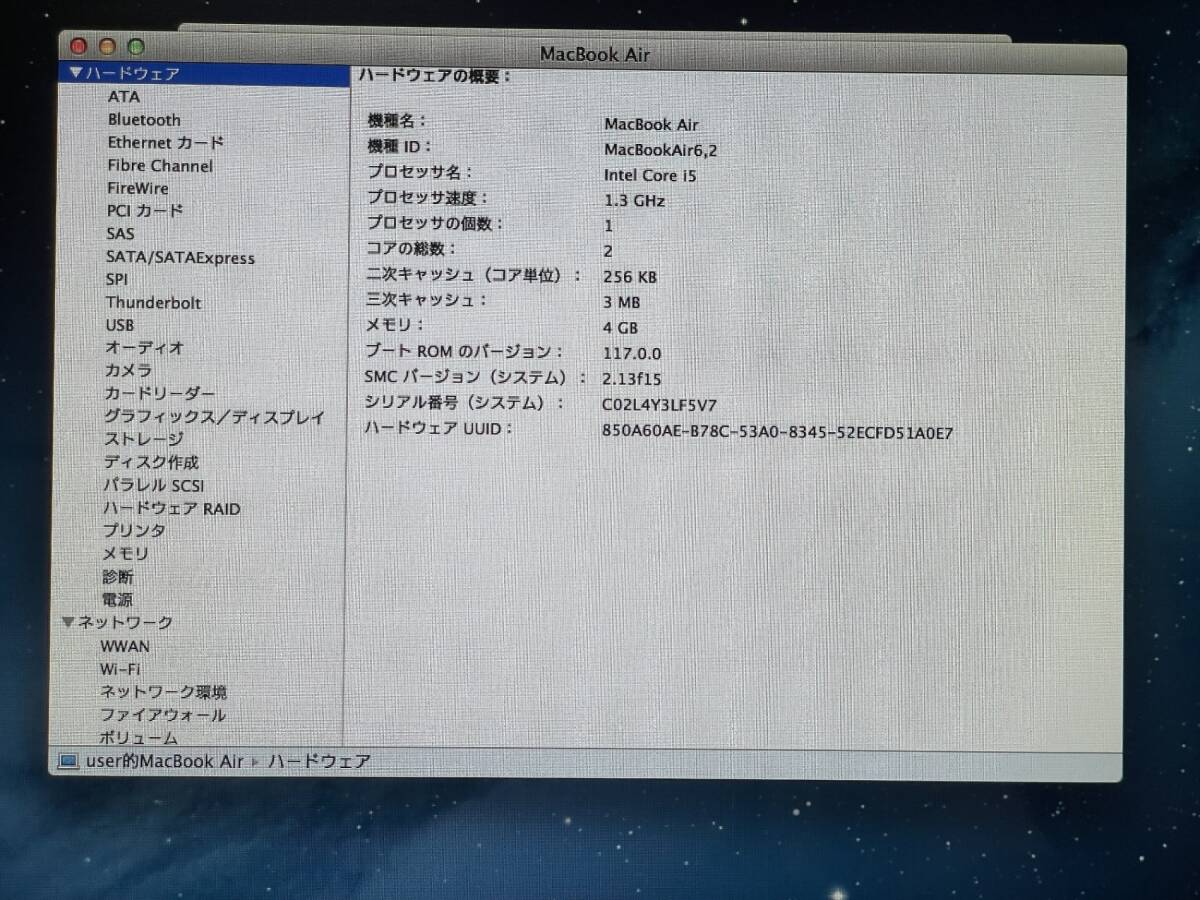The width and height of the screenshot is (1200, 900).
Task: Open the PCI カード entry
Action: 145,211
